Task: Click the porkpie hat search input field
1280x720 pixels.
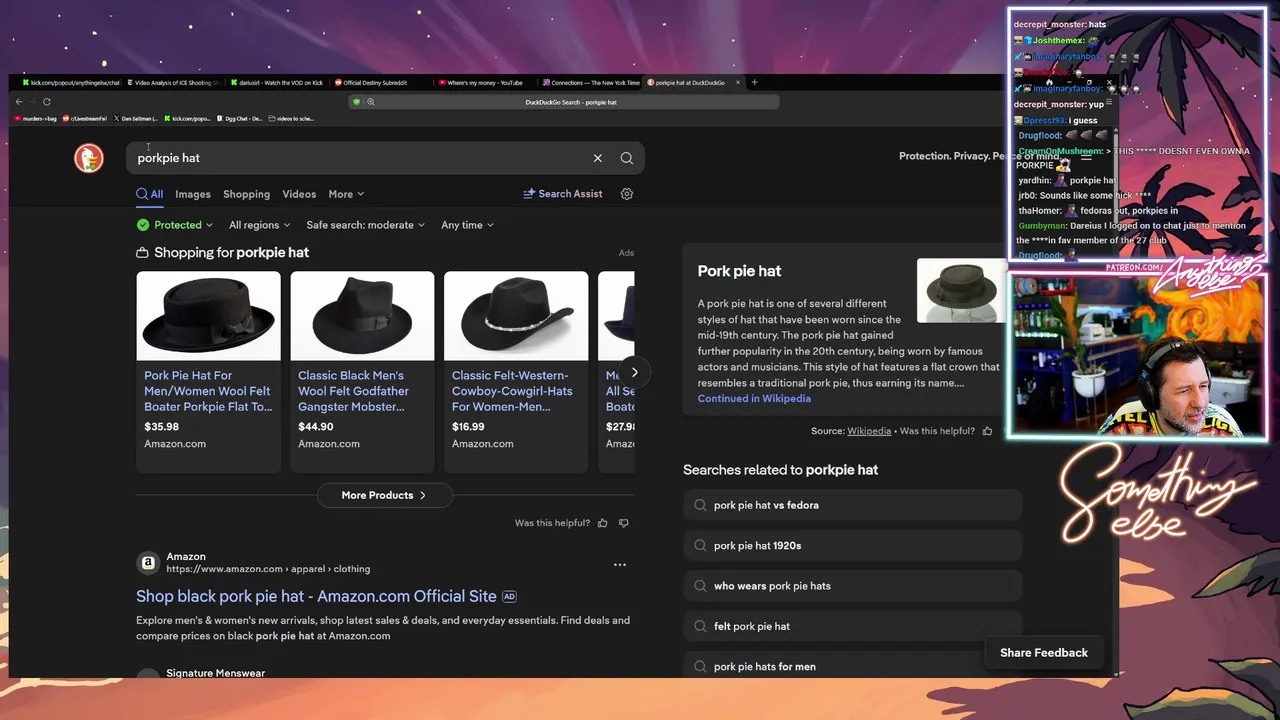Action: click(x=360, y=158)
